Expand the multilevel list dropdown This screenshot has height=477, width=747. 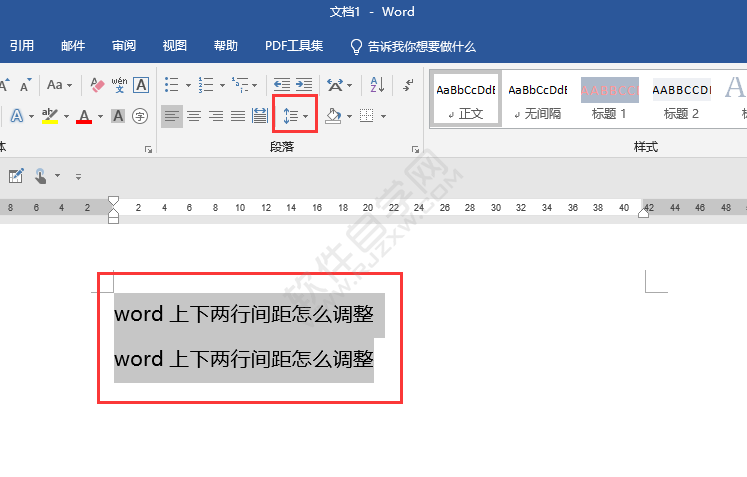pyautogui.click(x=254, y=85)
